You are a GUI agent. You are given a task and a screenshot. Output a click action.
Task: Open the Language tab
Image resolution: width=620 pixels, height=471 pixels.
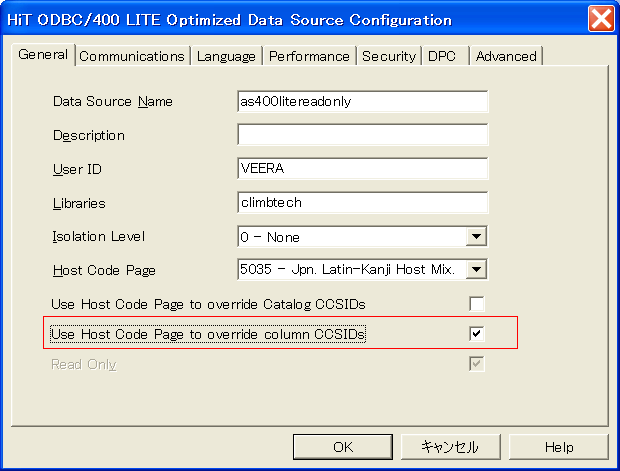click(x=226, y=56)
